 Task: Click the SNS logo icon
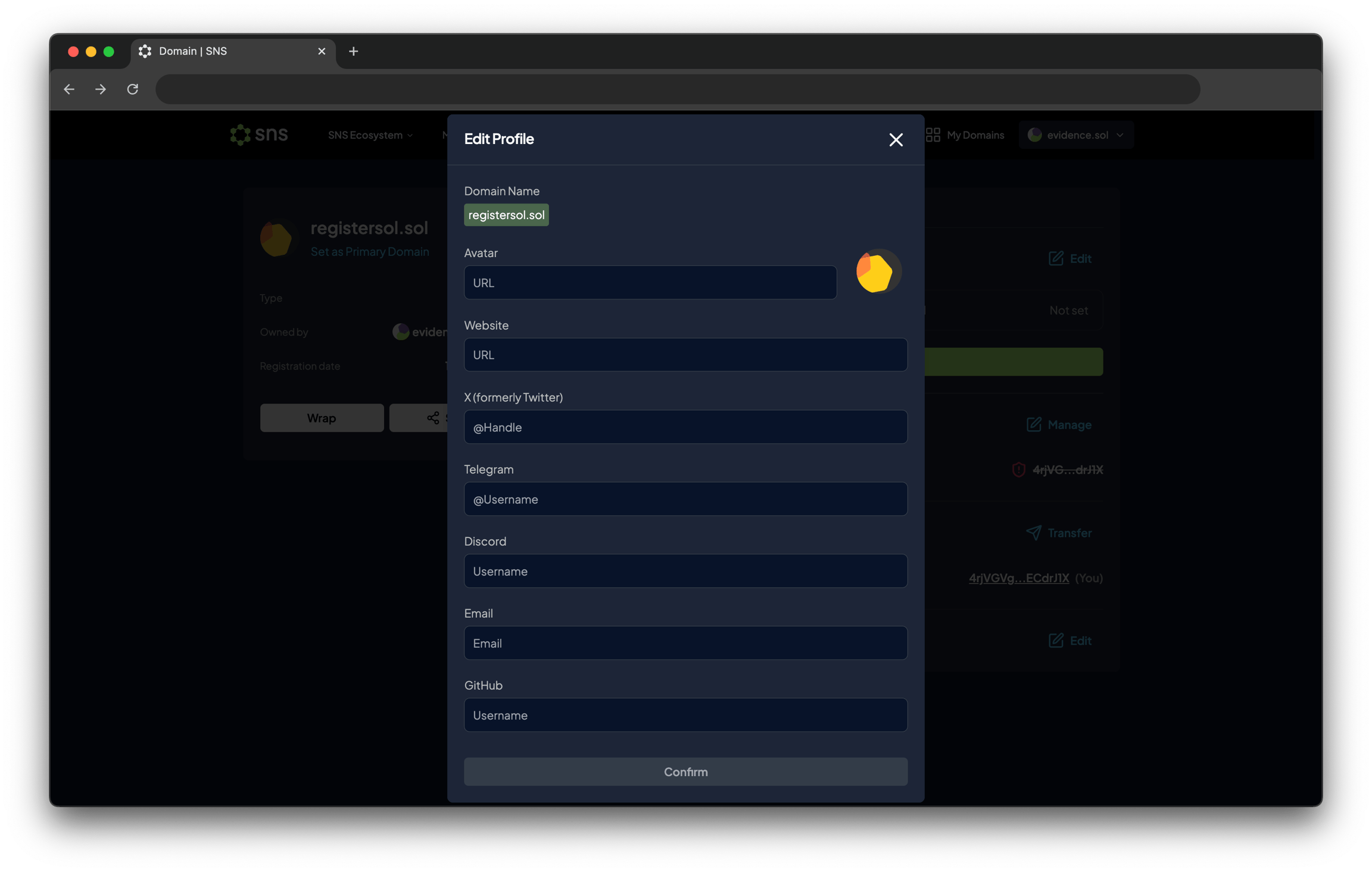[241, 135]
